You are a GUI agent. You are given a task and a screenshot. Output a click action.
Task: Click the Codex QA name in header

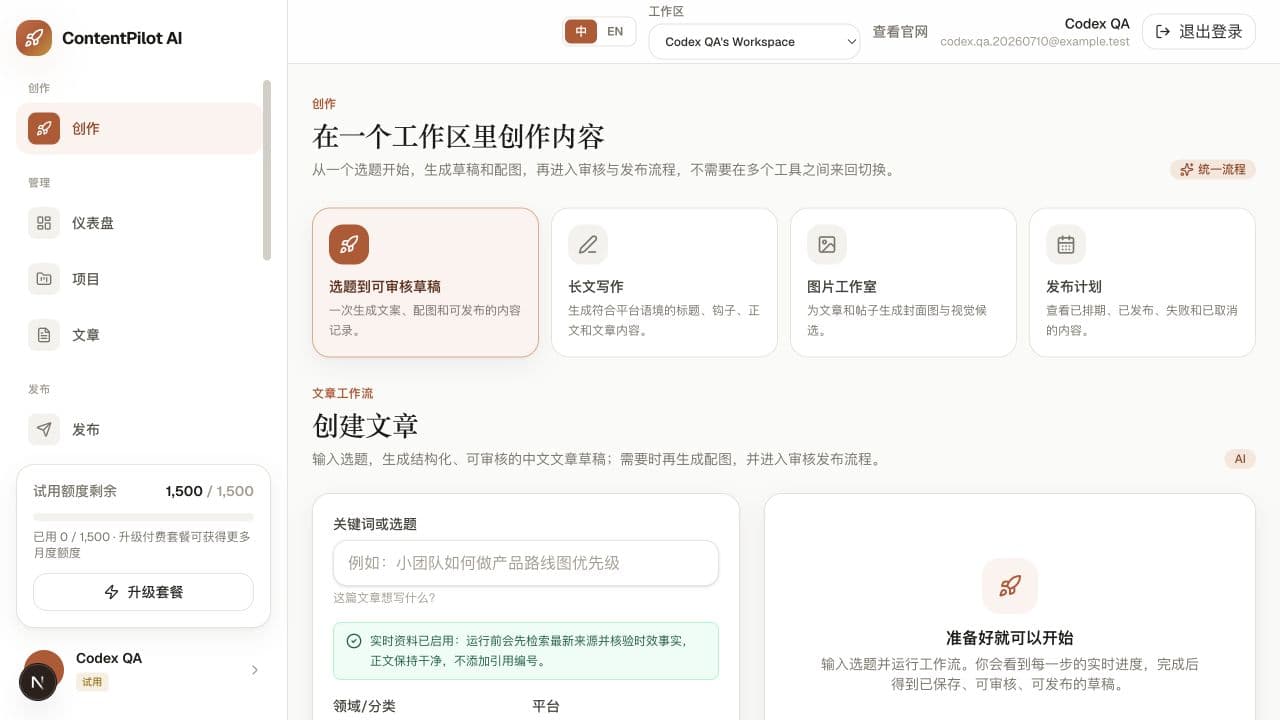click(1097, 23)
